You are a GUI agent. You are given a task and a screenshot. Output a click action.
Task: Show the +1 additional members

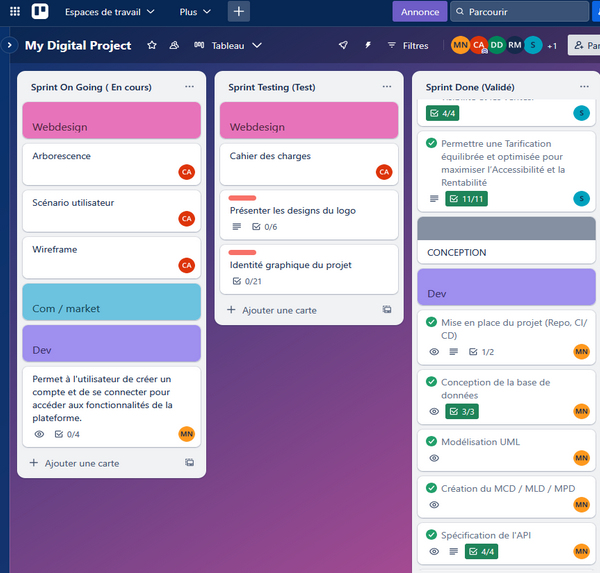pos(552,46)
